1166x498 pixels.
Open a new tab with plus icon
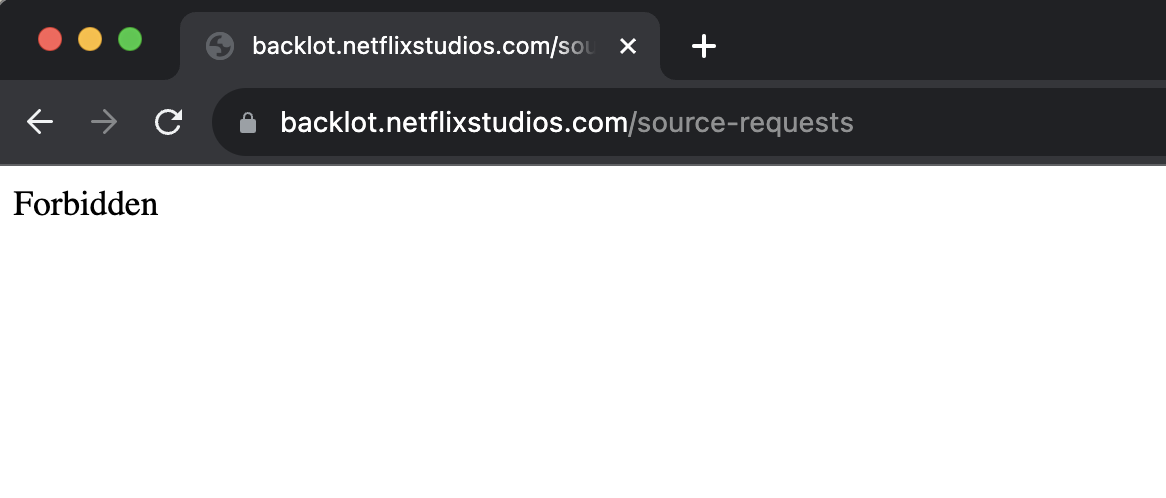(703, 47)
